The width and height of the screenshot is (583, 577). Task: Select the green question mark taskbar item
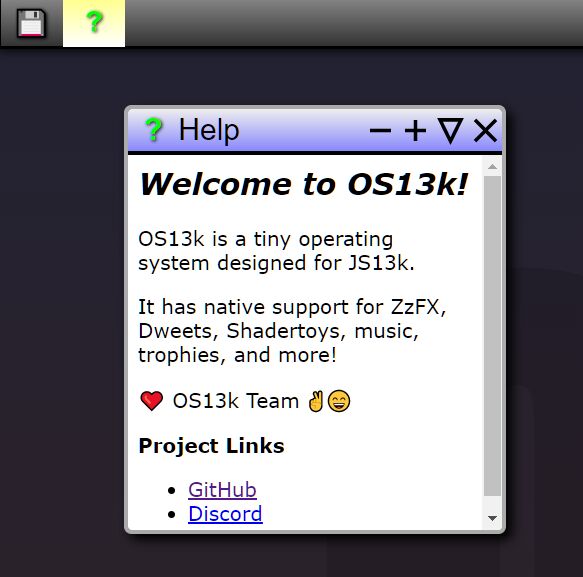coord(94,23)
